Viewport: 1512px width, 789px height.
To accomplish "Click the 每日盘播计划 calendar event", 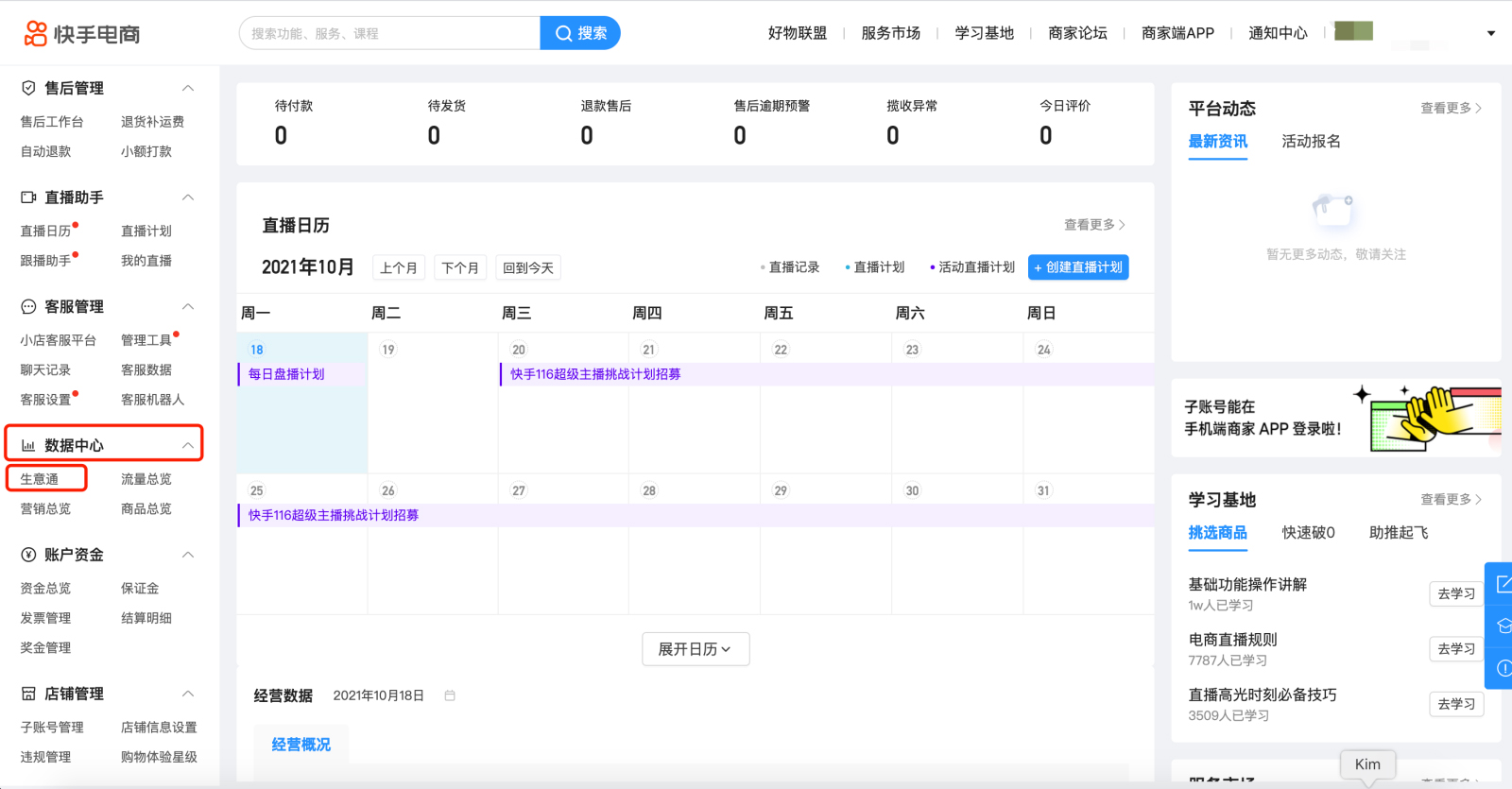I will click(x=301, y=374).
